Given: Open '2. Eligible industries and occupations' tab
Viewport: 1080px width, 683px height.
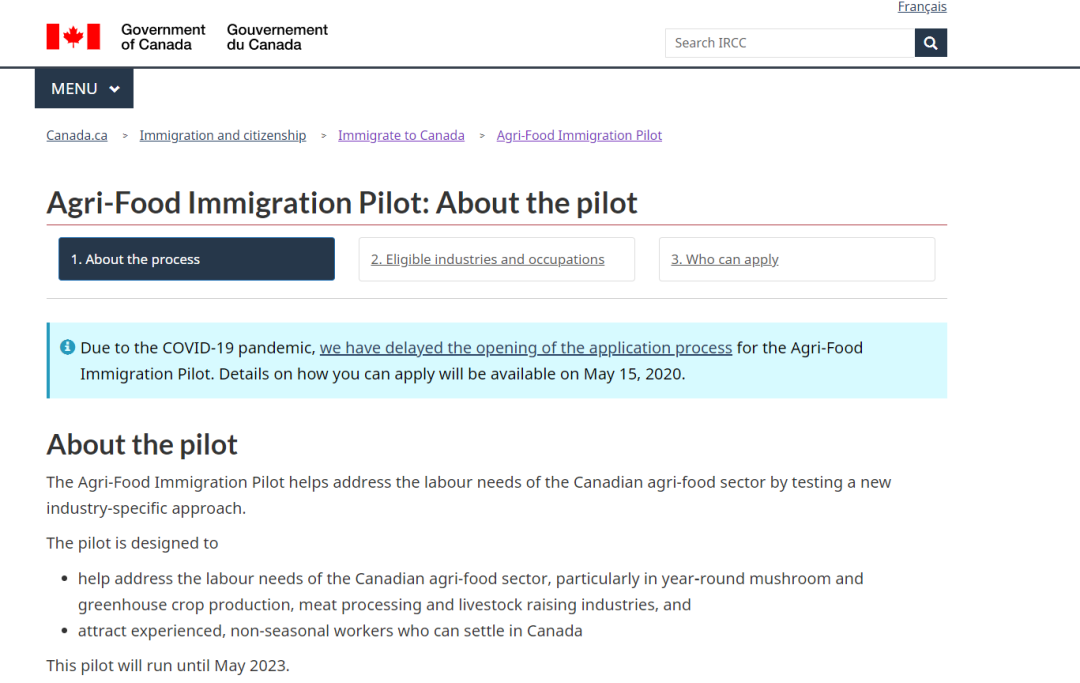Looking at the screenshot, I should point(497,259).
